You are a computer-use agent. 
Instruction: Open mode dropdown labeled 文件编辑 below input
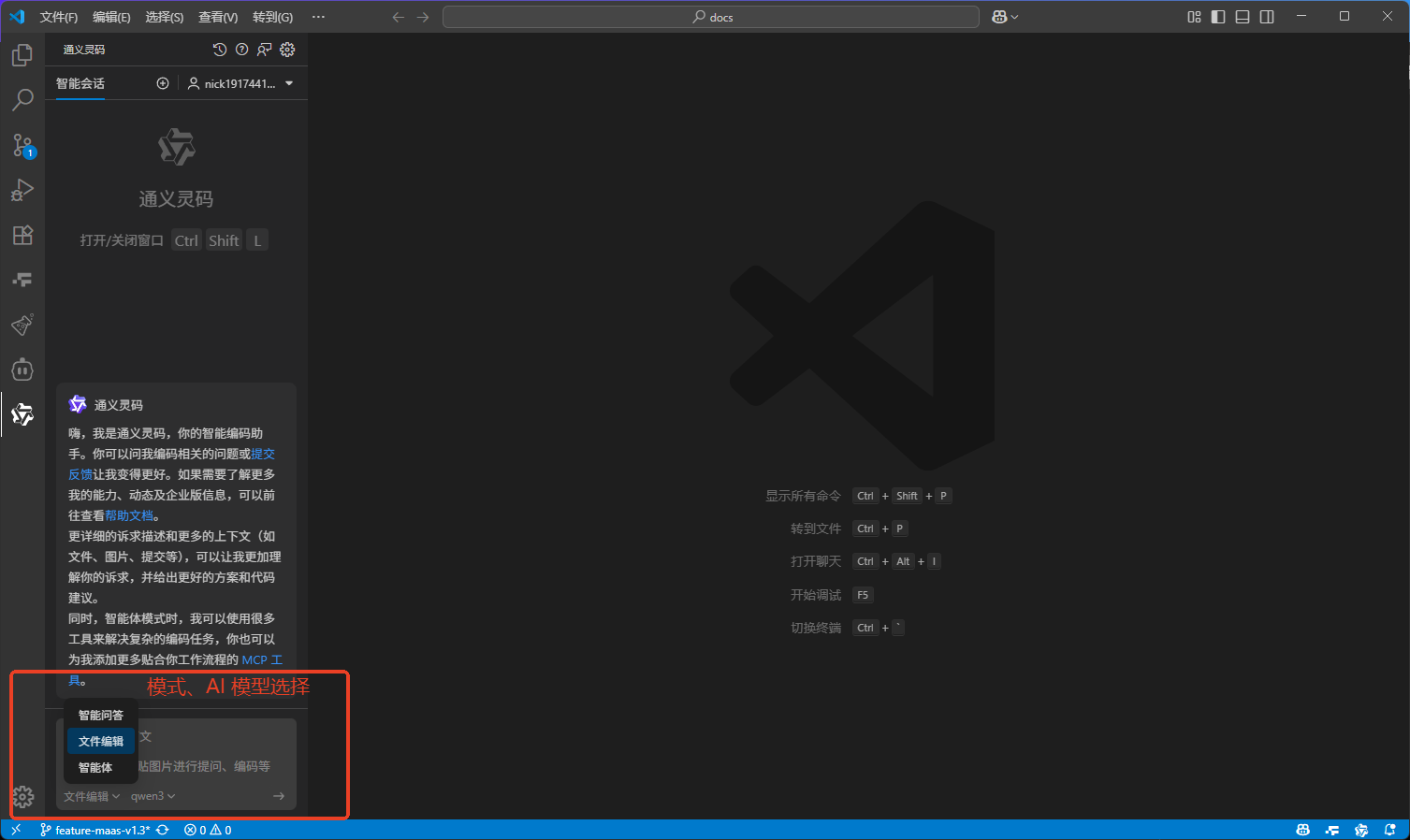tap(92, 796)
